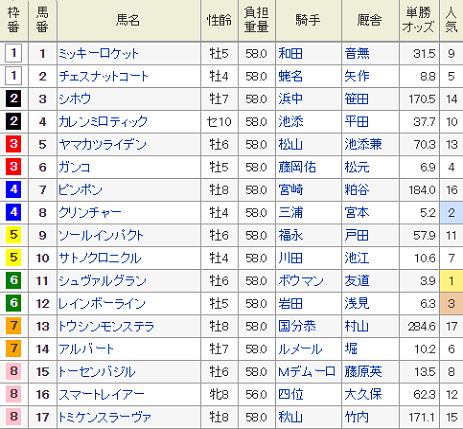Click green frame 6 badge beside シュヴァルグラン
The image size is (463, 429).
[13, 280]
